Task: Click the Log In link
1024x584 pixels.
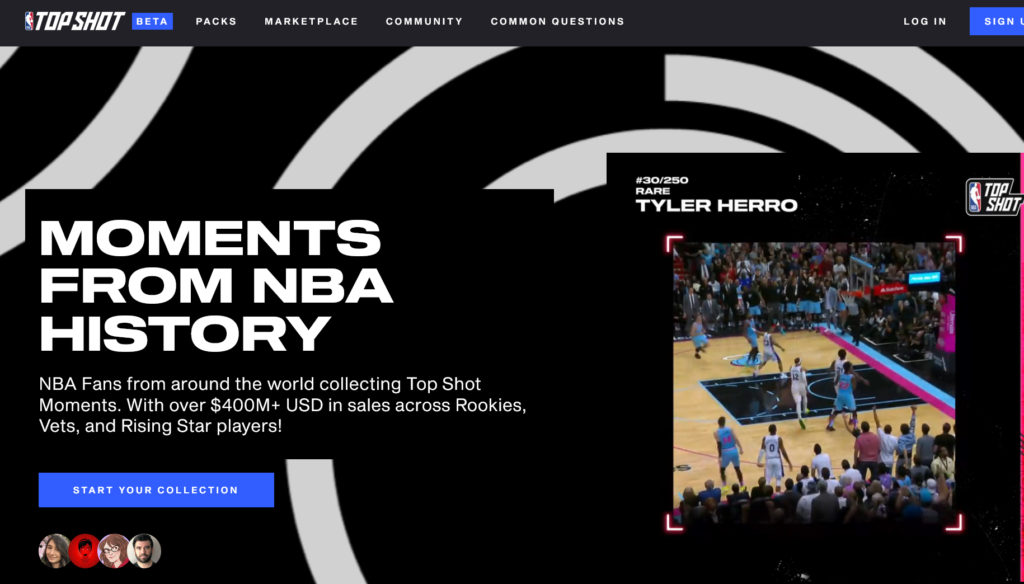Action: point(925,22)
